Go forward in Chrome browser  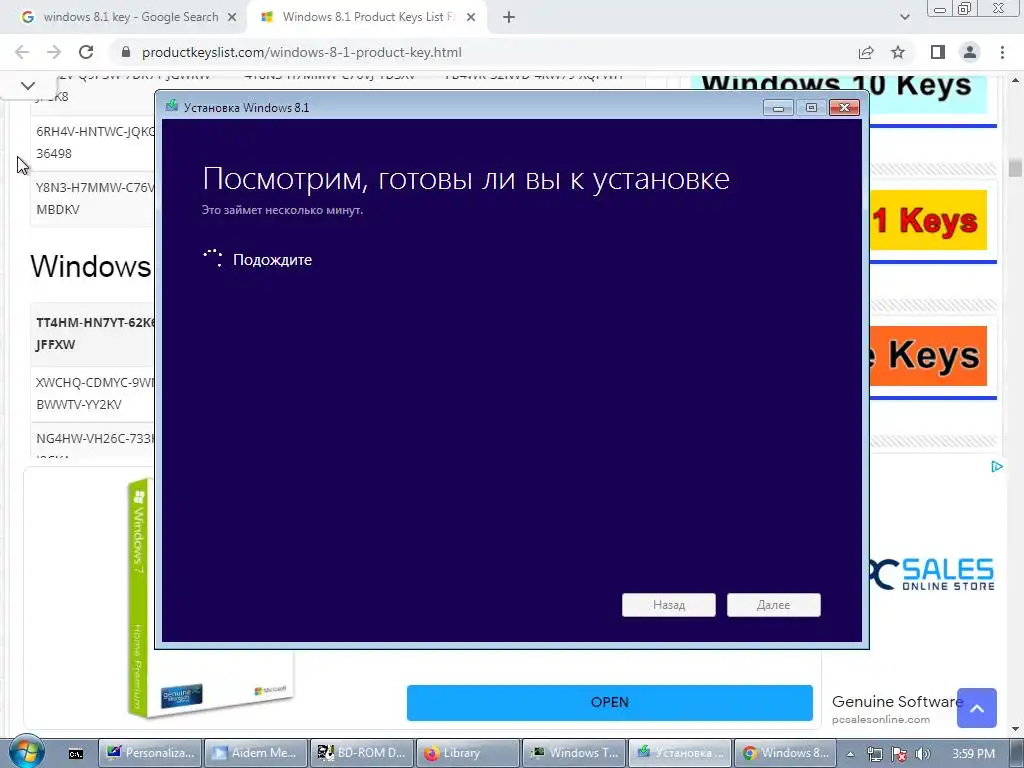pos(54,52)
